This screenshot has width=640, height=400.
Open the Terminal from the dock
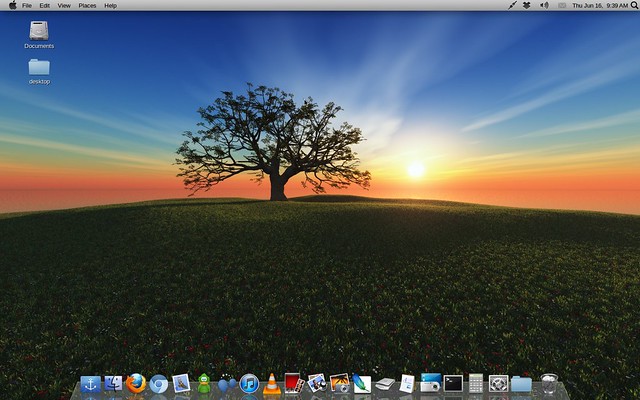tap(453, 384)
